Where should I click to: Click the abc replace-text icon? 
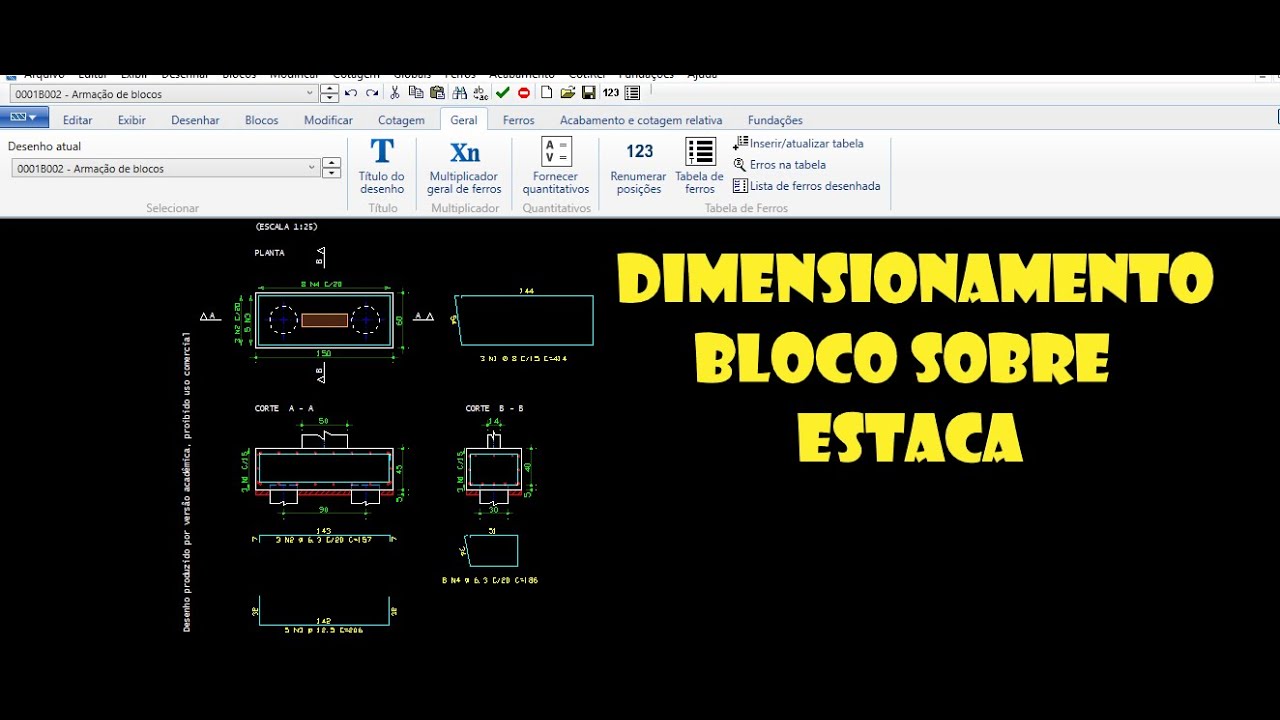(x=480, y=93)
